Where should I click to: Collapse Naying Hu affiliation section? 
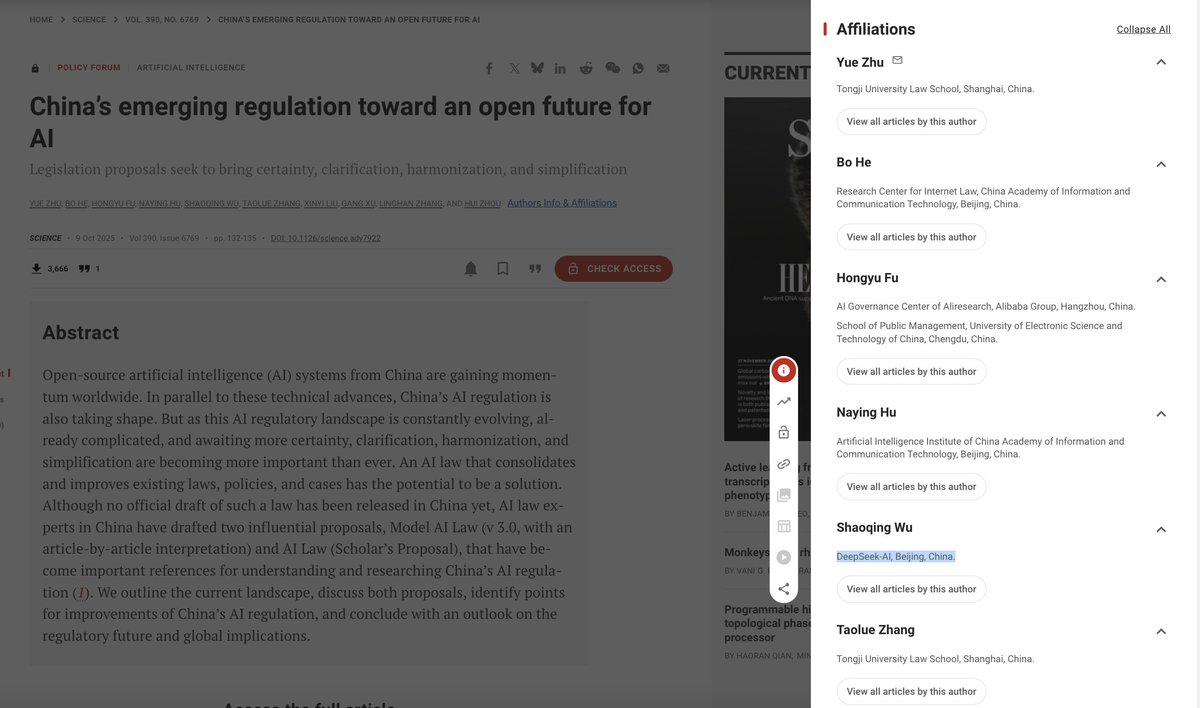tap(1161, 414)
